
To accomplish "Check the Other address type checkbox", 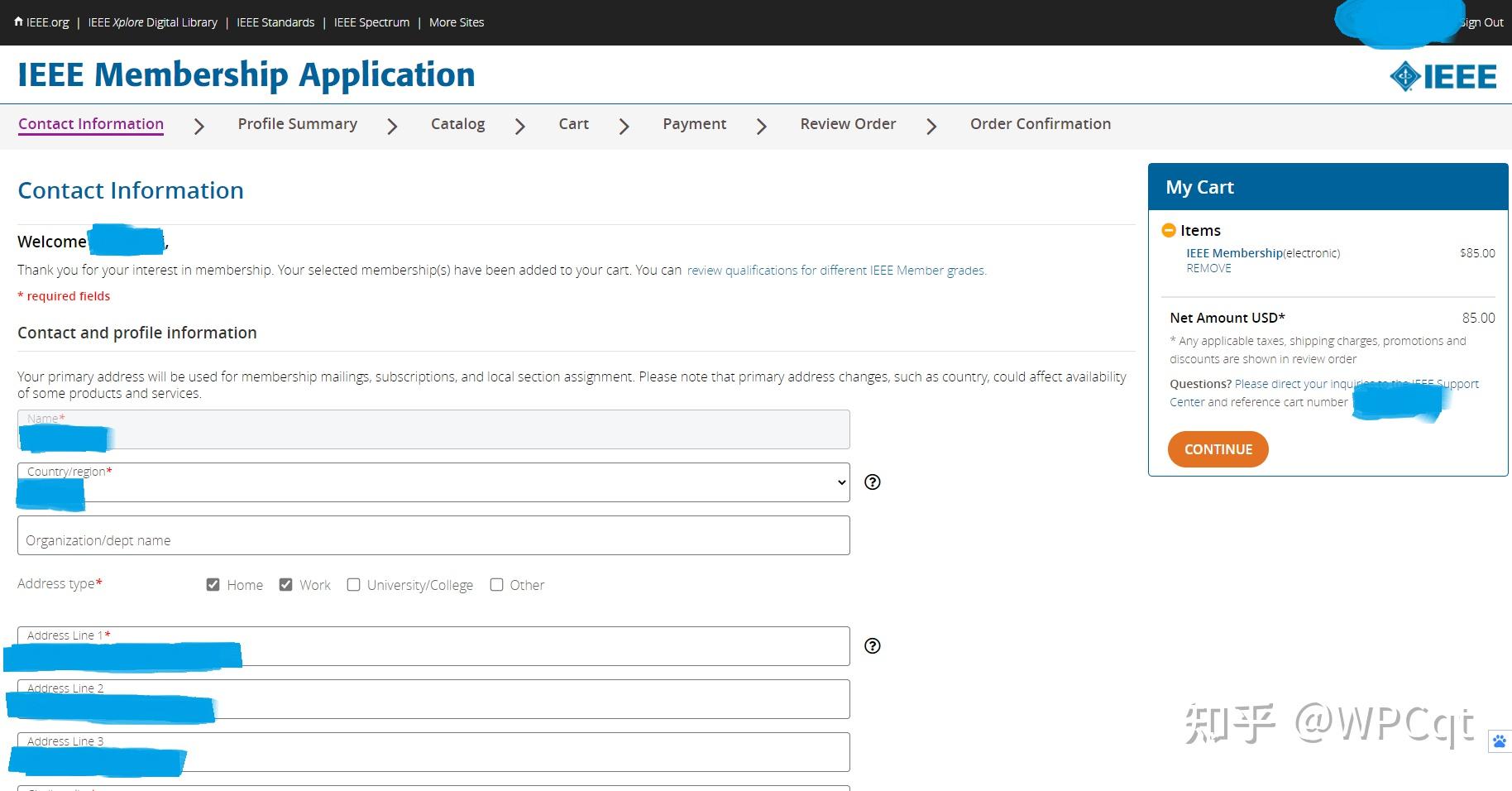I will coord(496,585).
